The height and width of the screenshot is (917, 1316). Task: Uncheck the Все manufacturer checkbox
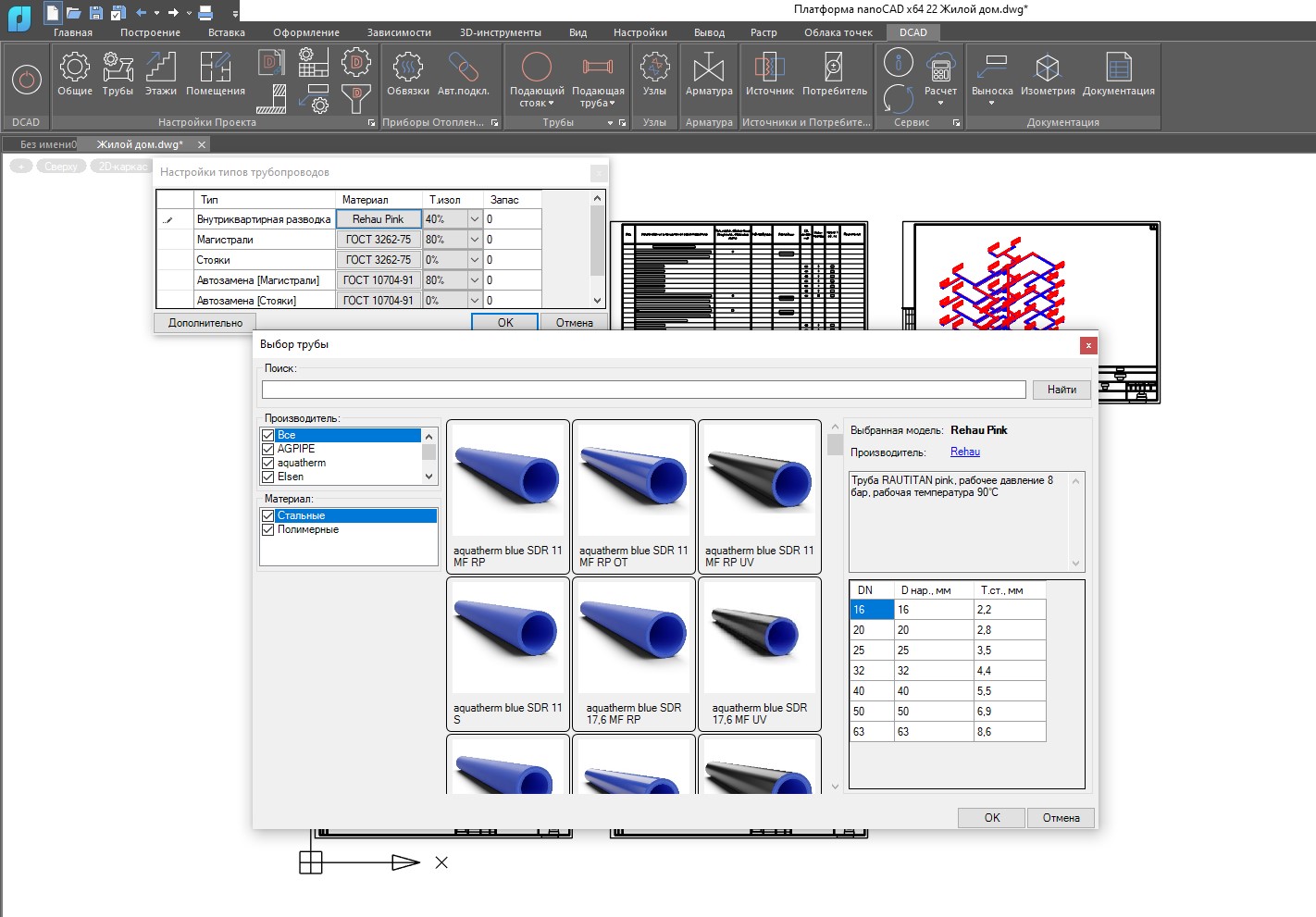pyautogui.click(x=268, y=435)
